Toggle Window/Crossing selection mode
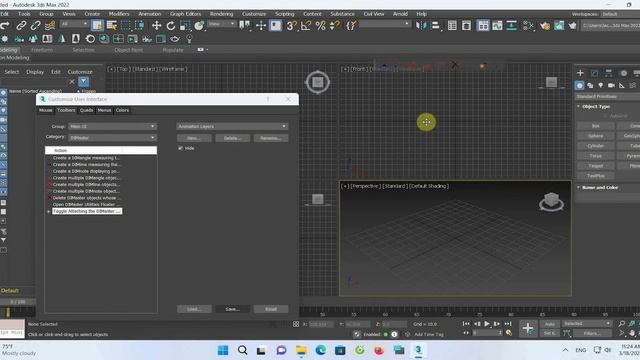 pos(140,25)
